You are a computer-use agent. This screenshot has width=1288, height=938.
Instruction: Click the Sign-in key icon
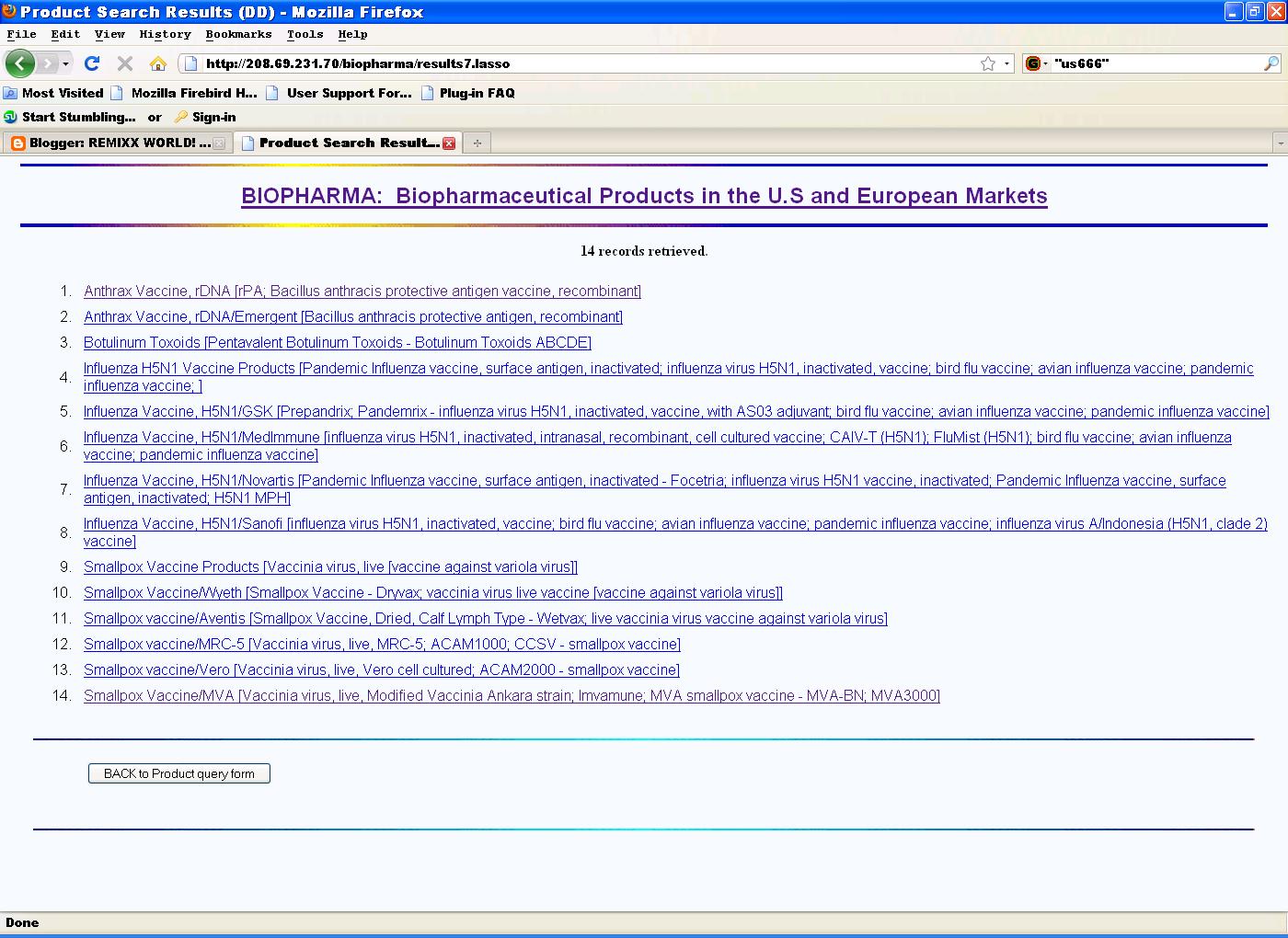click(181, 117)
